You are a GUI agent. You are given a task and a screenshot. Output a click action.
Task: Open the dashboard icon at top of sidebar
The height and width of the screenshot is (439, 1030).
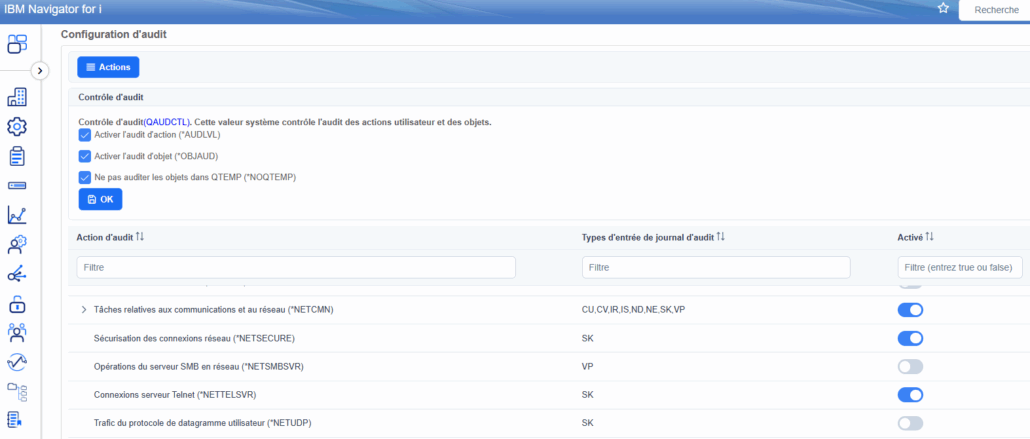[17, 44]
